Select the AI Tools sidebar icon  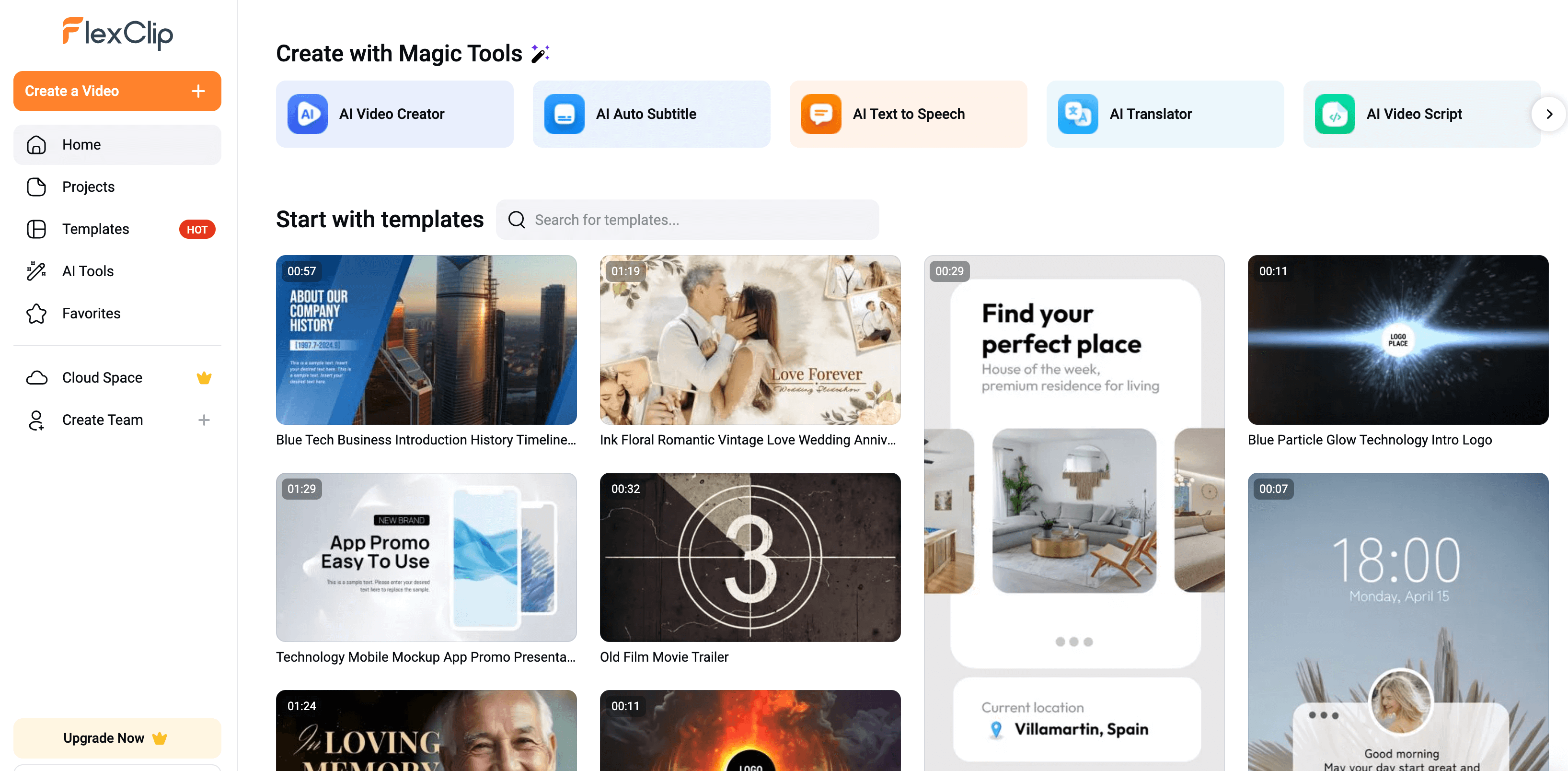click(x=36, y=270)
